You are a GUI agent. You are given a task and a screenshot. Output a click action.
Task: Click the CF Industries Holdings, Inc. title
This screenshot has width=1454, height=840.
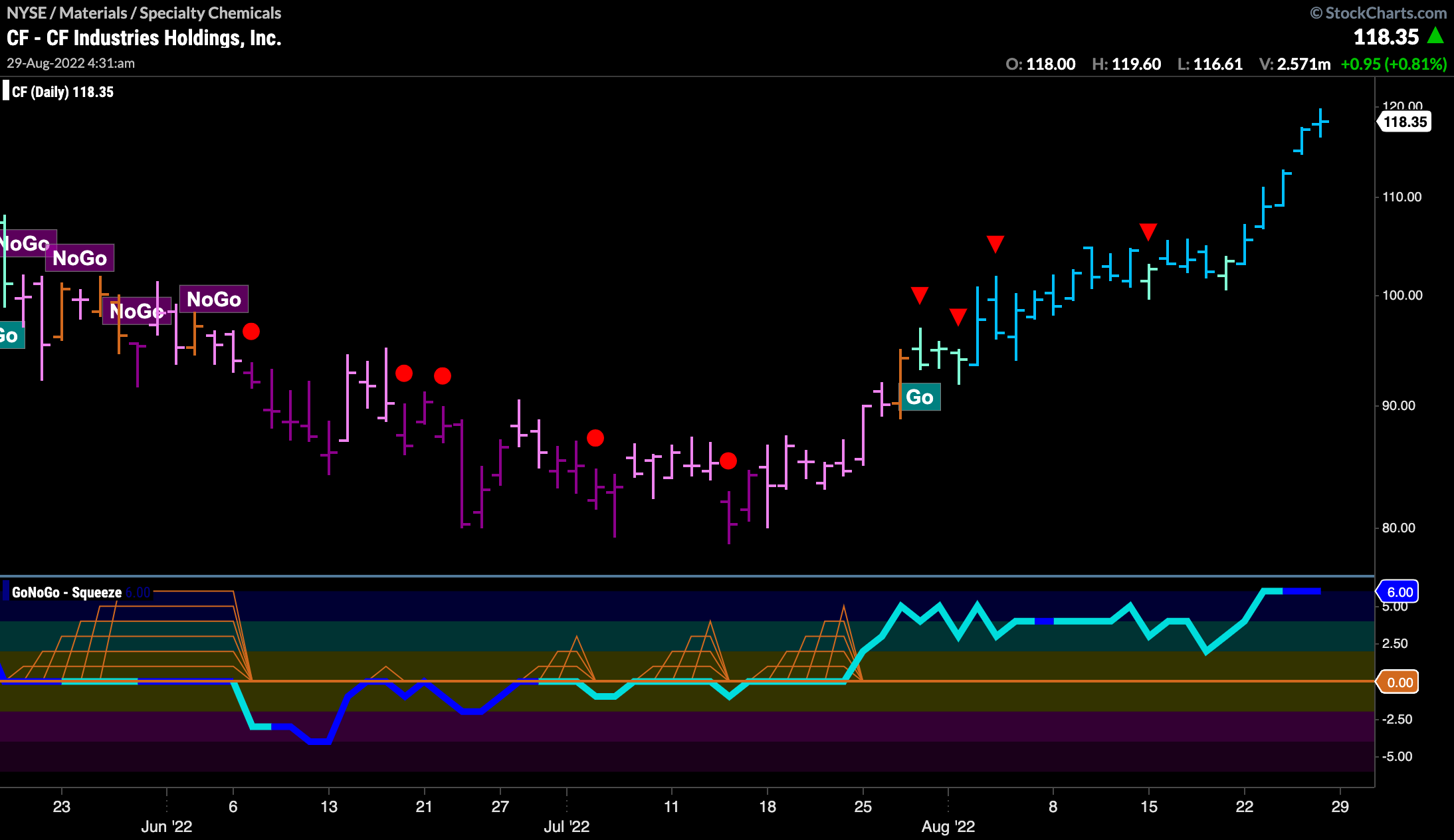pos(144,38)
